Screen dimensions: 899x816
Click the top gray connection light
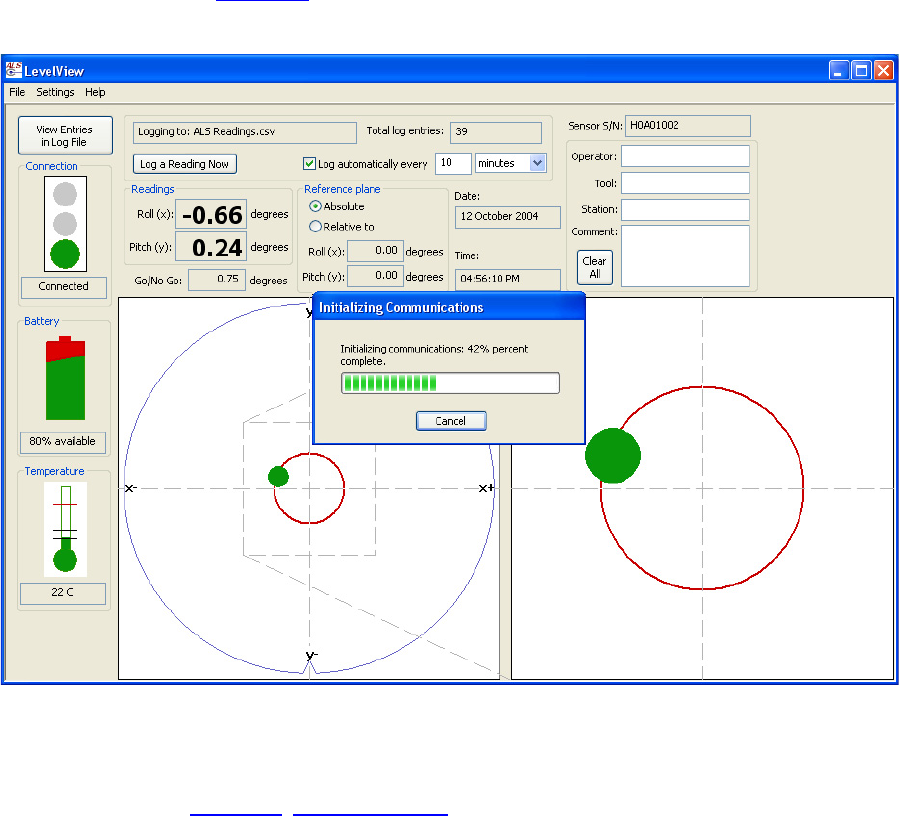[65, 194]
